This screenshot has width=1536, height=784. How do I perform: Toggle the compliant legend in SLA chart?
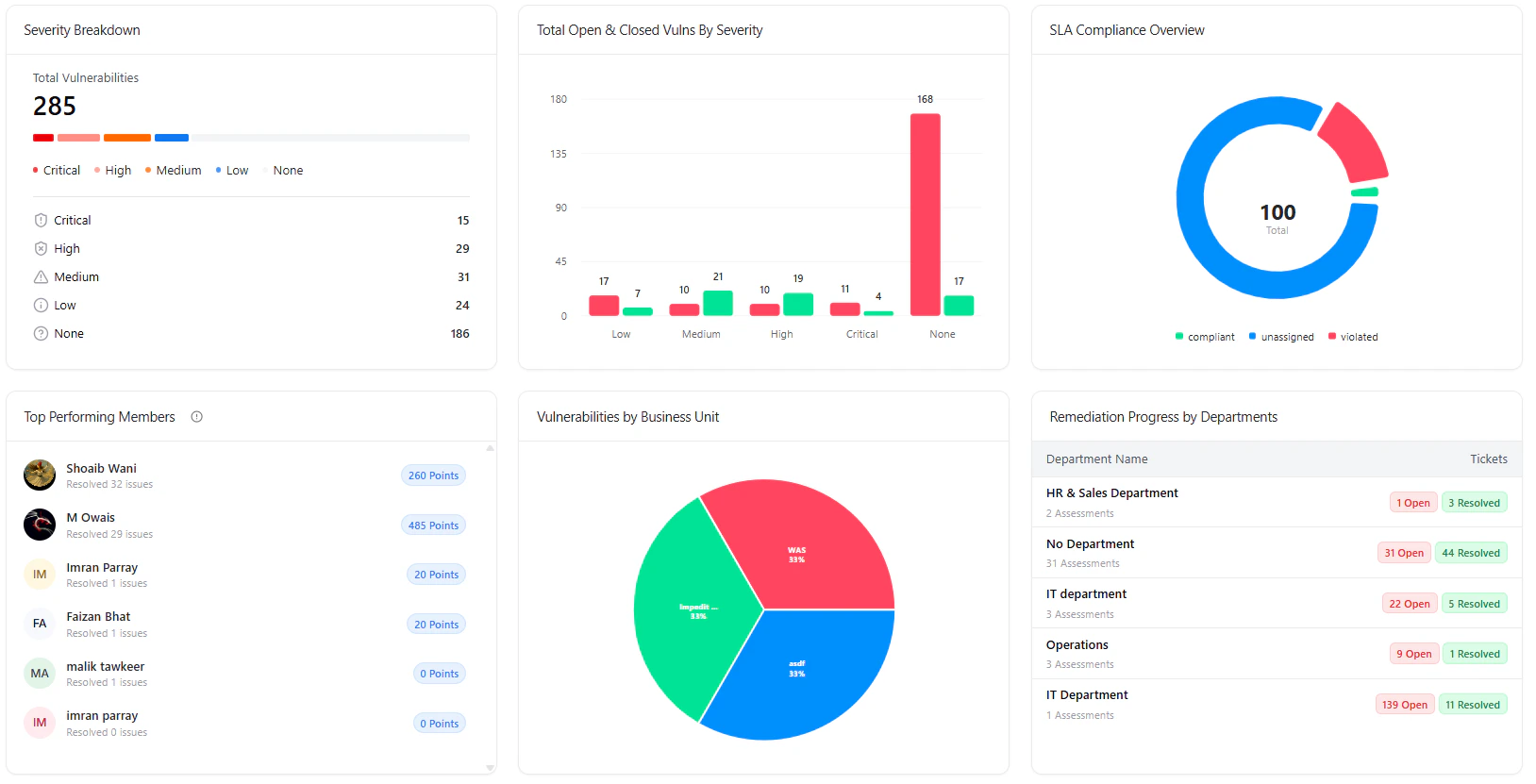pos(1205,337)
